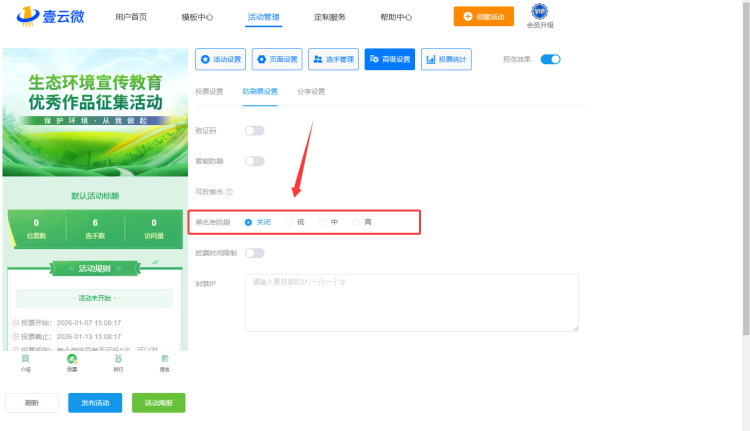The width and height of the screenshot is (750, 431).
Task: Click the help icon beside 可投城市
Action: 229,191
